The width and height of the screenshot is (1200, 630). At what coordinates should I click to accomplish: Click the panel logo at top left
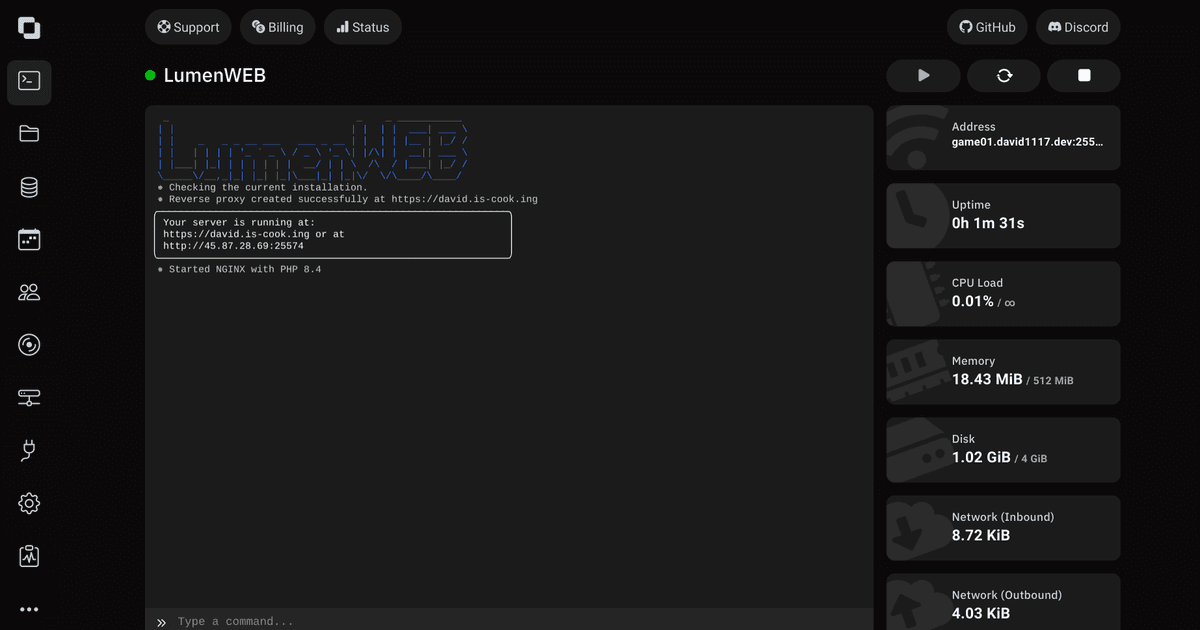click(x=29, y=28)
